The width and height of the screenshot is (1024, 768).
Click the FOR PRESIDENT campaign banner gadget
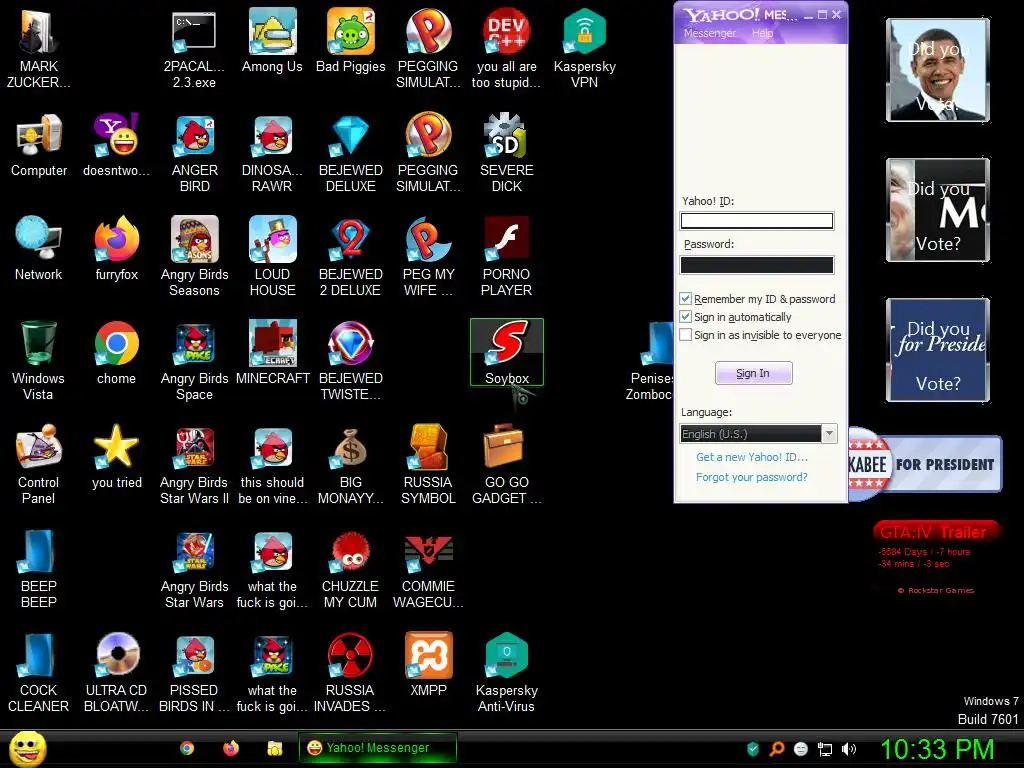click(925, 464)
